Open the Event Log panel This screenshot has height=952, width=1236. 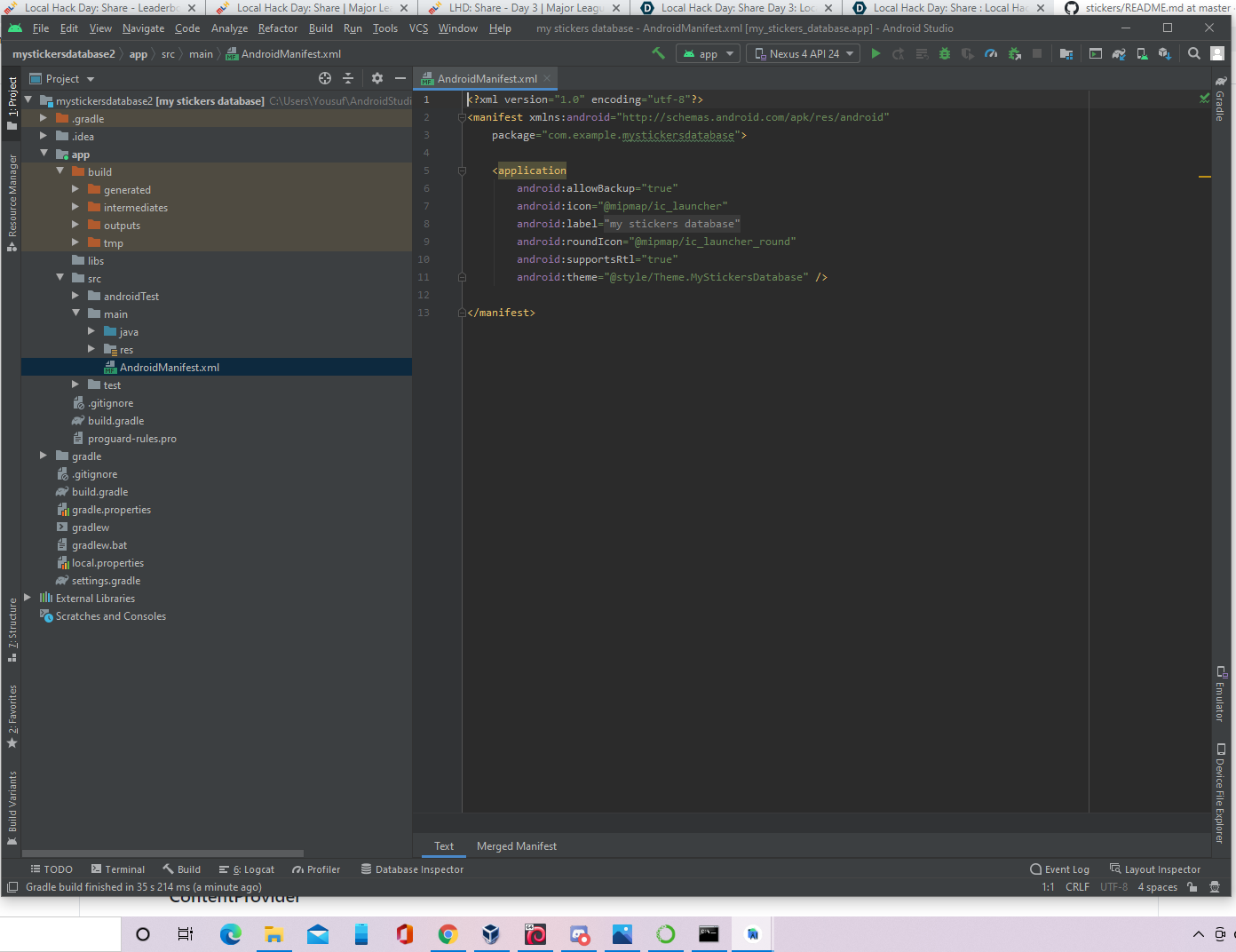click(x=1059, y=869)
